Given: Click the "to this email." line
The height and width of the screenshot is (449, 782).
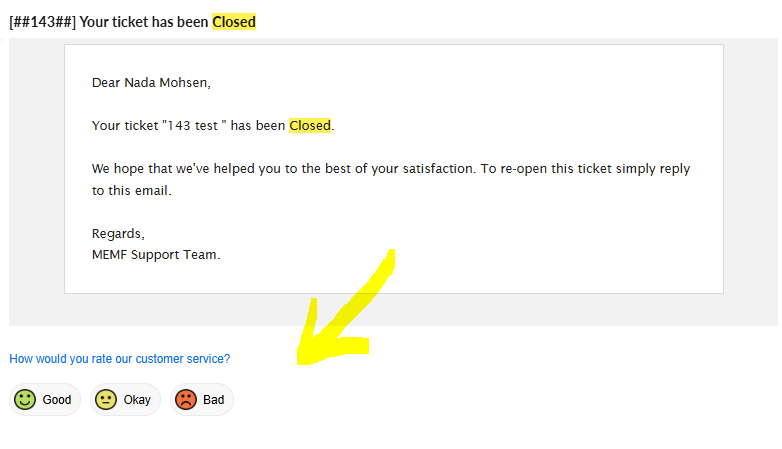Looking at the screenshot, I should 131,190.
